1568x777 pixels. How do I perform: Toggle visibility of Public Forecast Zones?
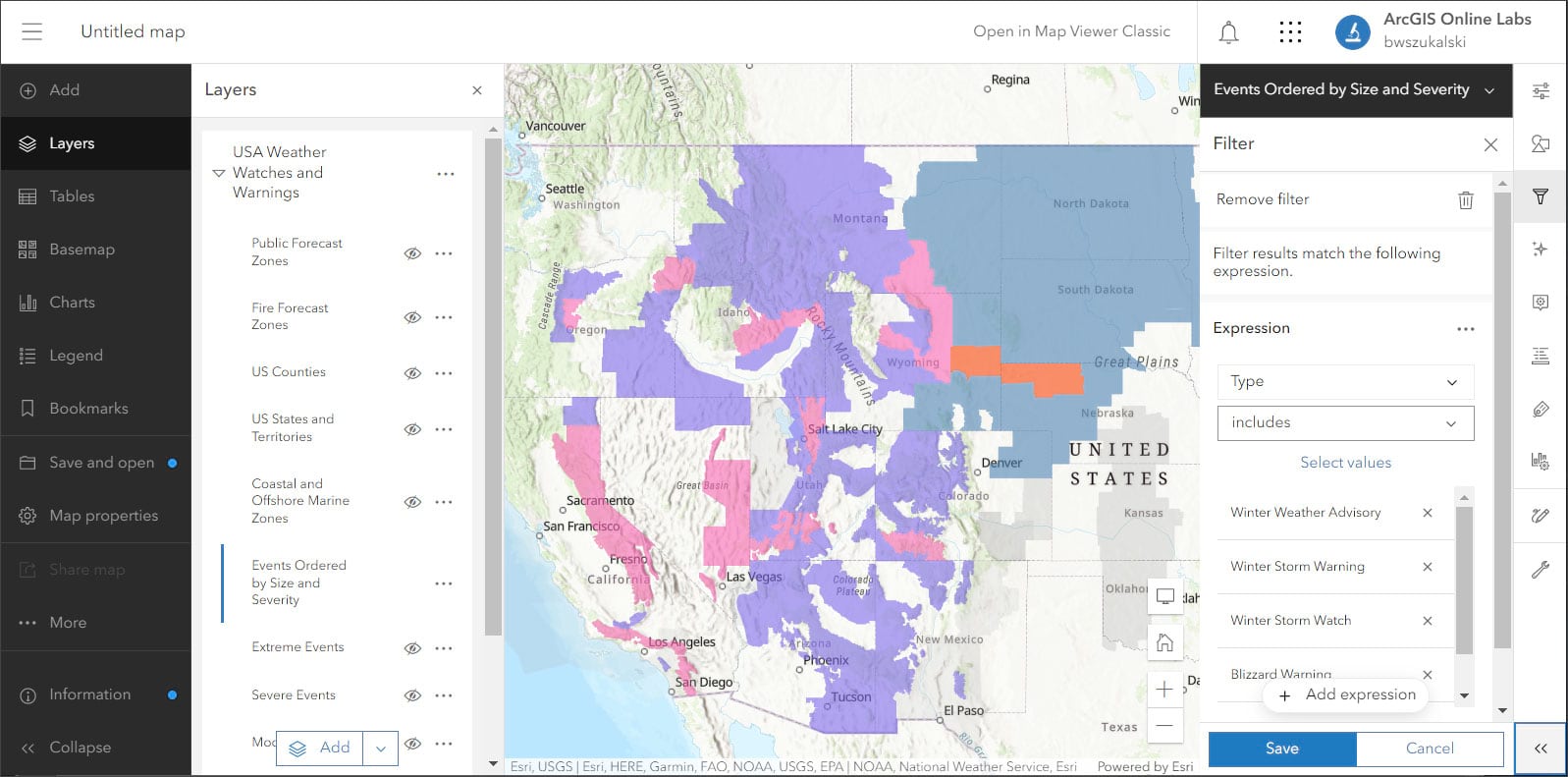click(x=413, y=253)
